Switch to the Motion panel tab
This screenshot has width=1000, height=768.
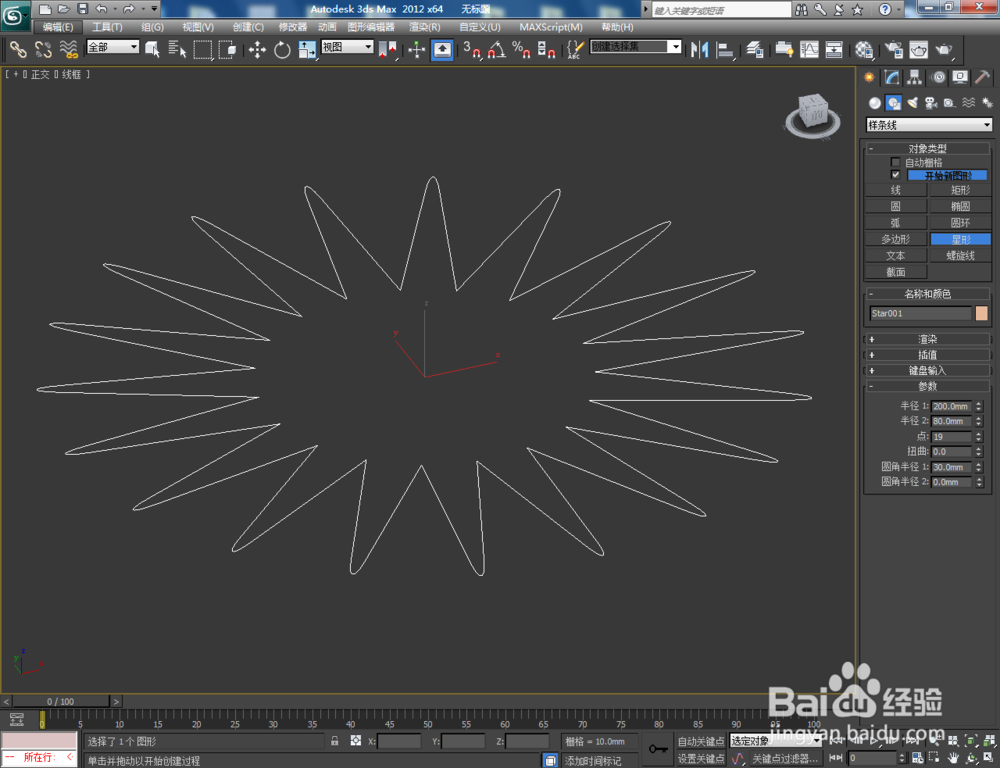tap(938, 77)
